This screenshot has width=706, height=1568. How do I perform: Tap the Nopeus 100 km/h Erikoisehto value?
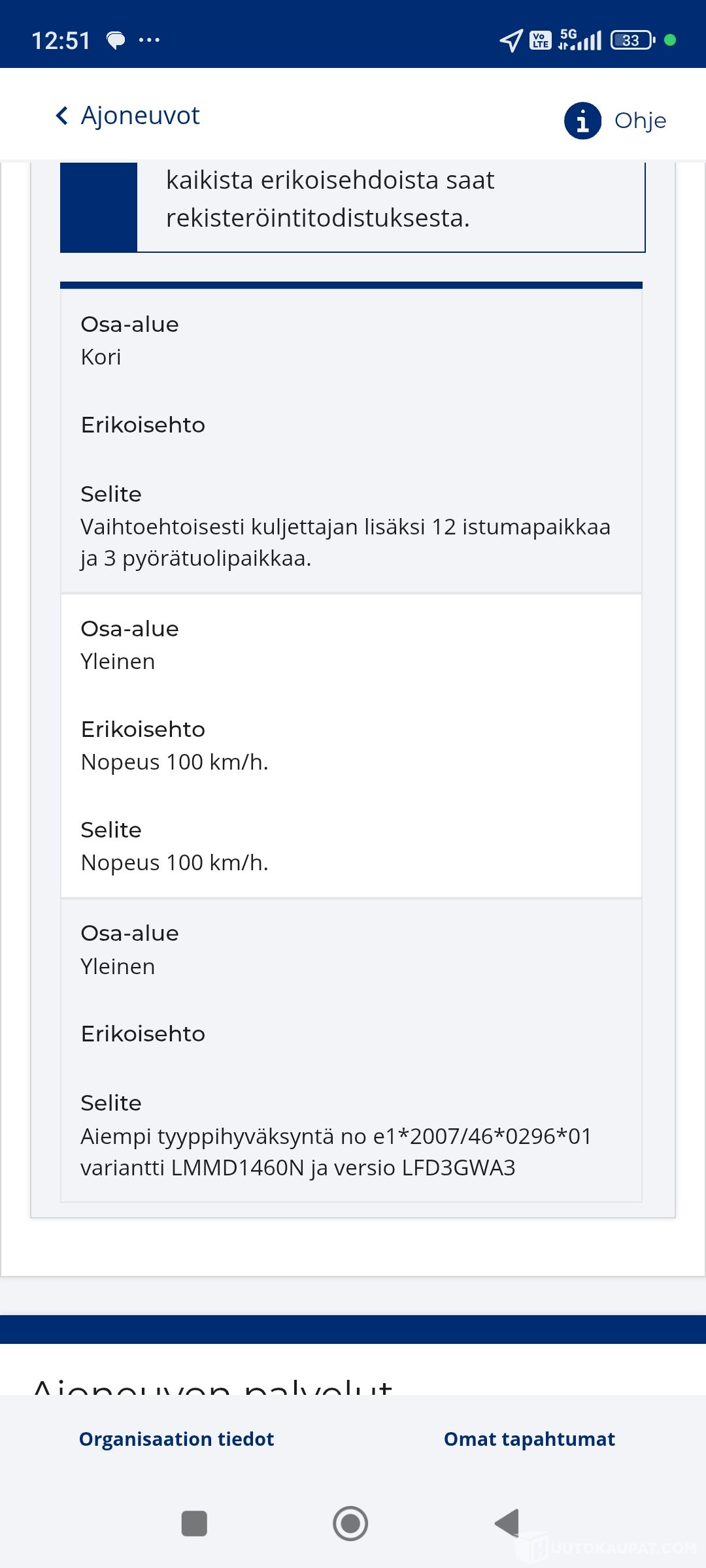(x=175, y=762)
